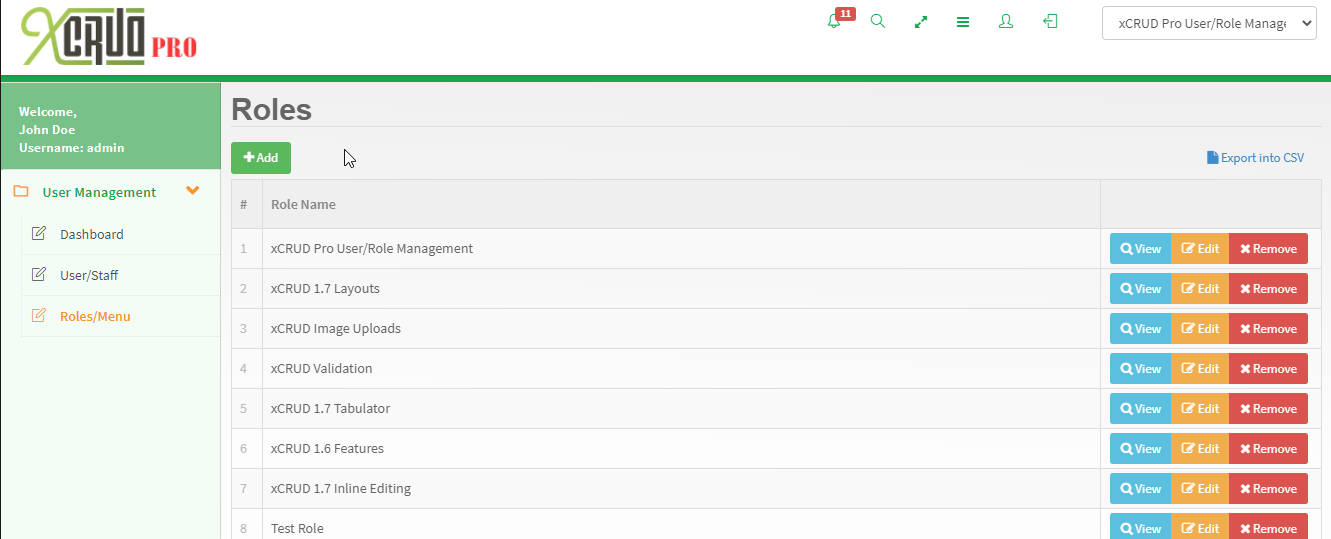This screenshot has height=539, width=1331.
Task: Click the User Management folder icon
Action: [x=21, y=192]
